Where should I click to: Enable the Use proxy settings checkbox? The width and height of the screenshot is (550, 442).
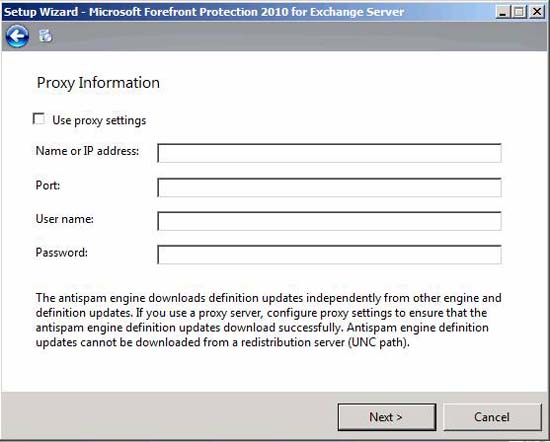point(39,119)
